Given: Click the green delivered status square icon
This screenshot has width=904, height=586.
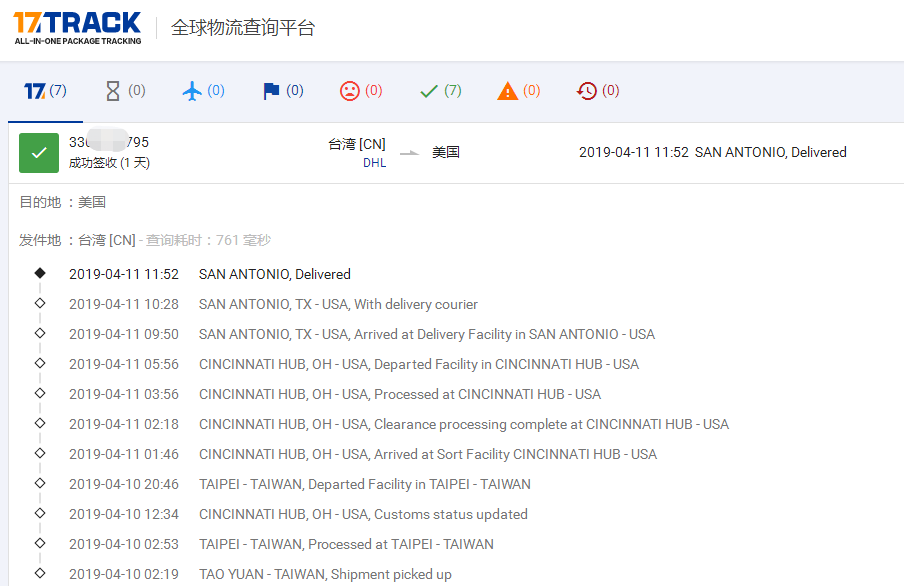Looking at the screenshot, I should click(38, 151).
